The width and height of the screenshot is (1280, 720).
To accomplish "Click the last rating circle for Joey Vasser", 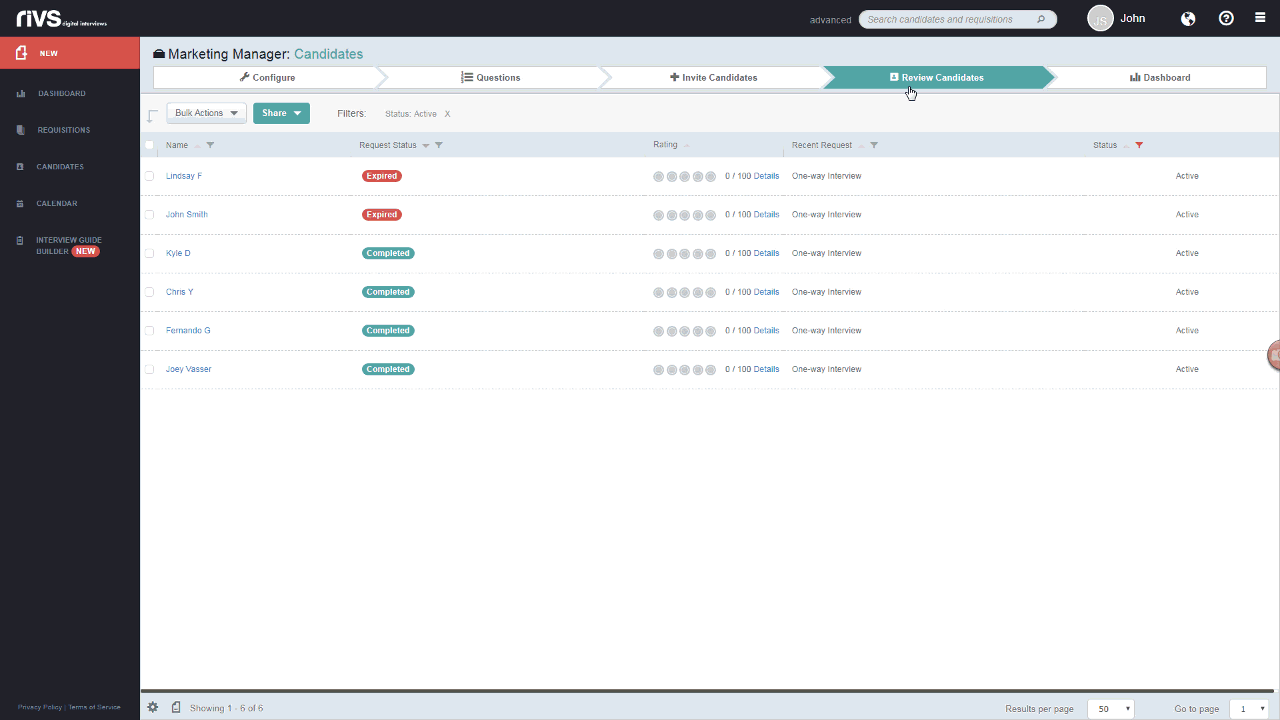I will click(710, 369).
